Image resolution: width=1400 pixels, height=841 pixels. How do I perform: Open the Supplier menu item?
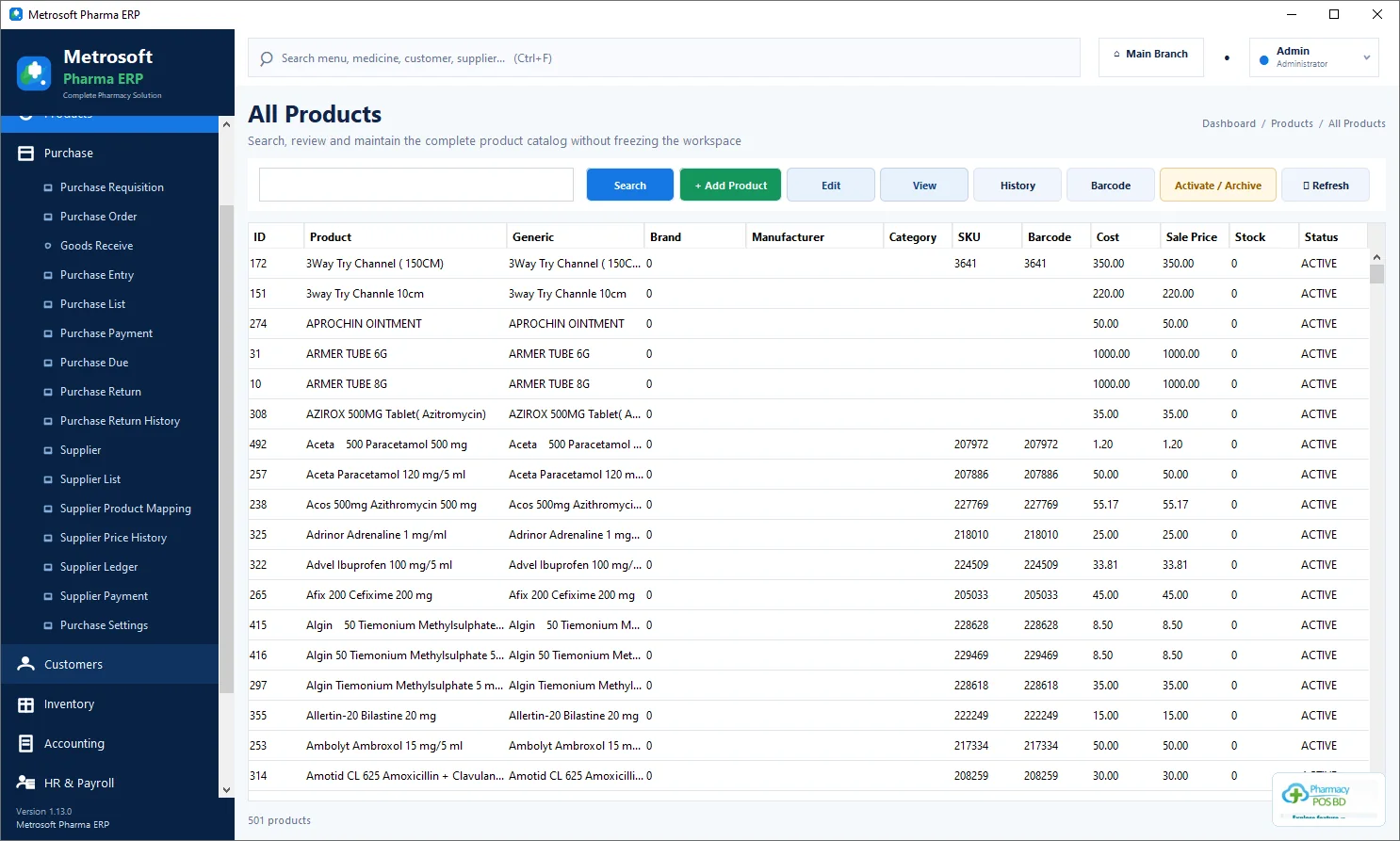80,450
